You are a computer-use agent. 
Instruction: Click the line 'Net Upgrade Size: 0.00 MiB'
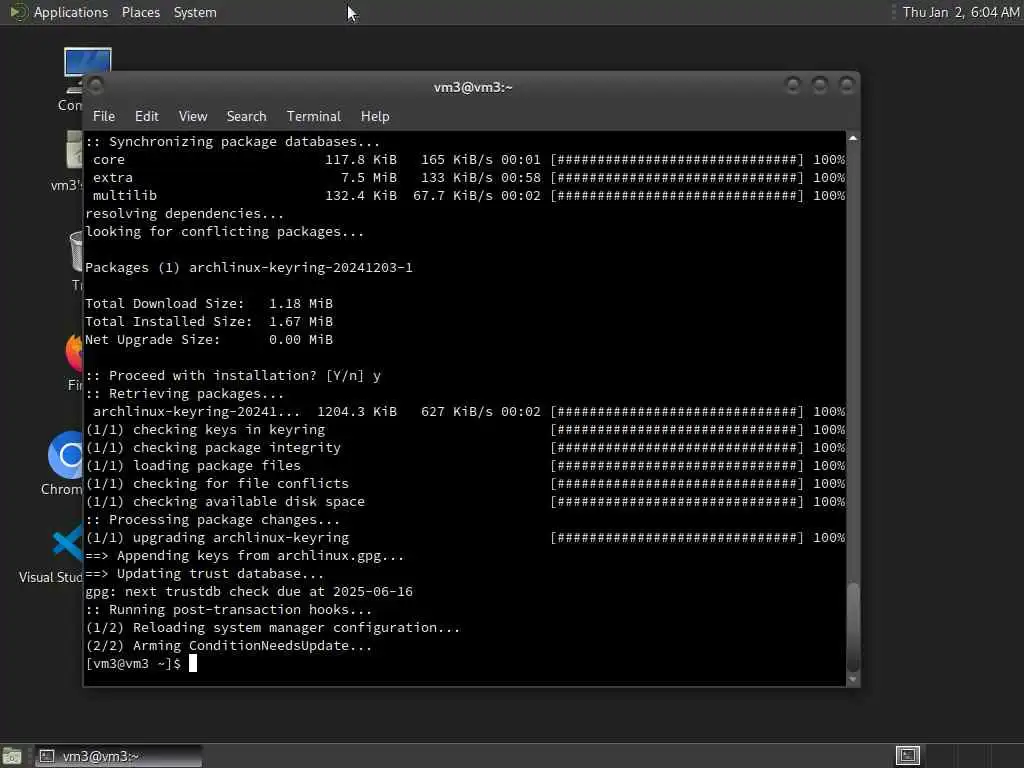[x=209, y=340]
